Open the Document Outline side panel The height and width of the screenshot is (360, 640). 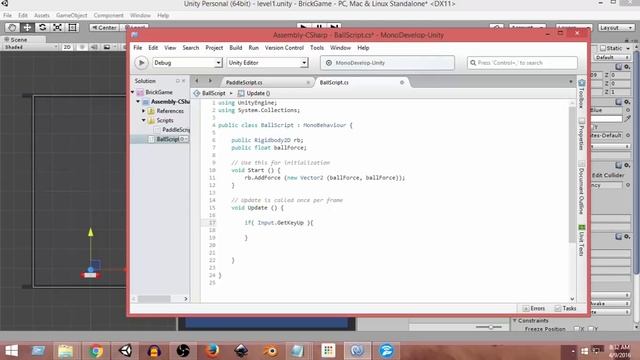coord(582,188)
